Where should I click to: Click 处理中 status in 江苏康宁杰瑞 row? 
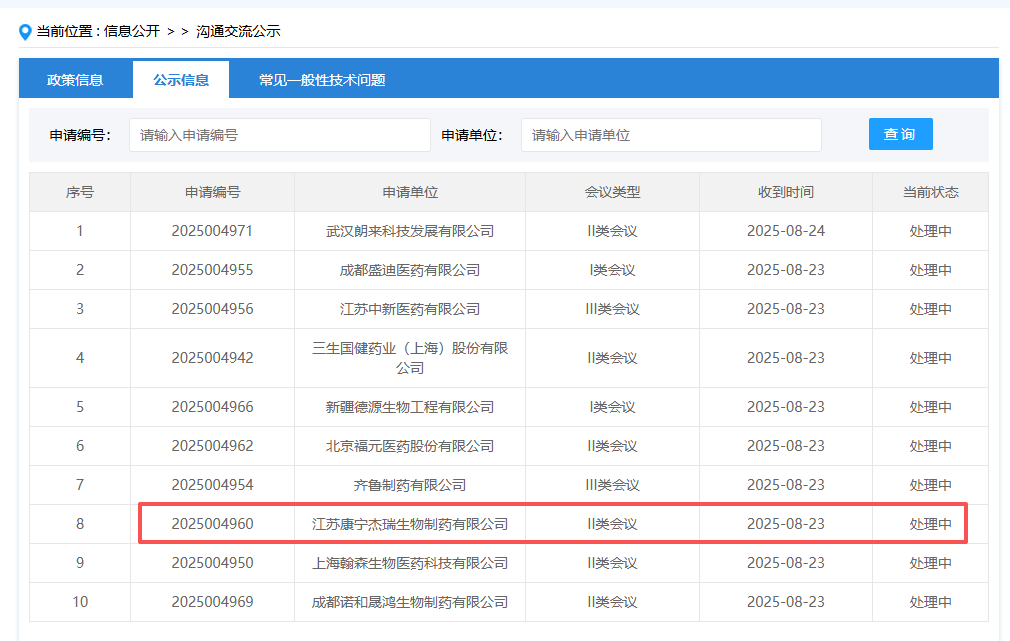pos(931,524)
